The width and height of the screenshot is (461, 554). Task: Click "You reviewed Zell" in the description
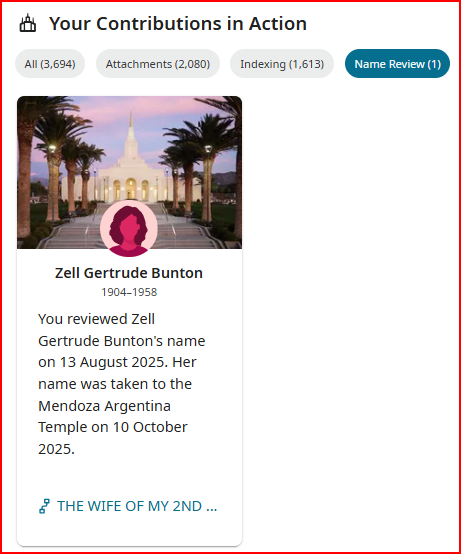[x=96, y=319]
